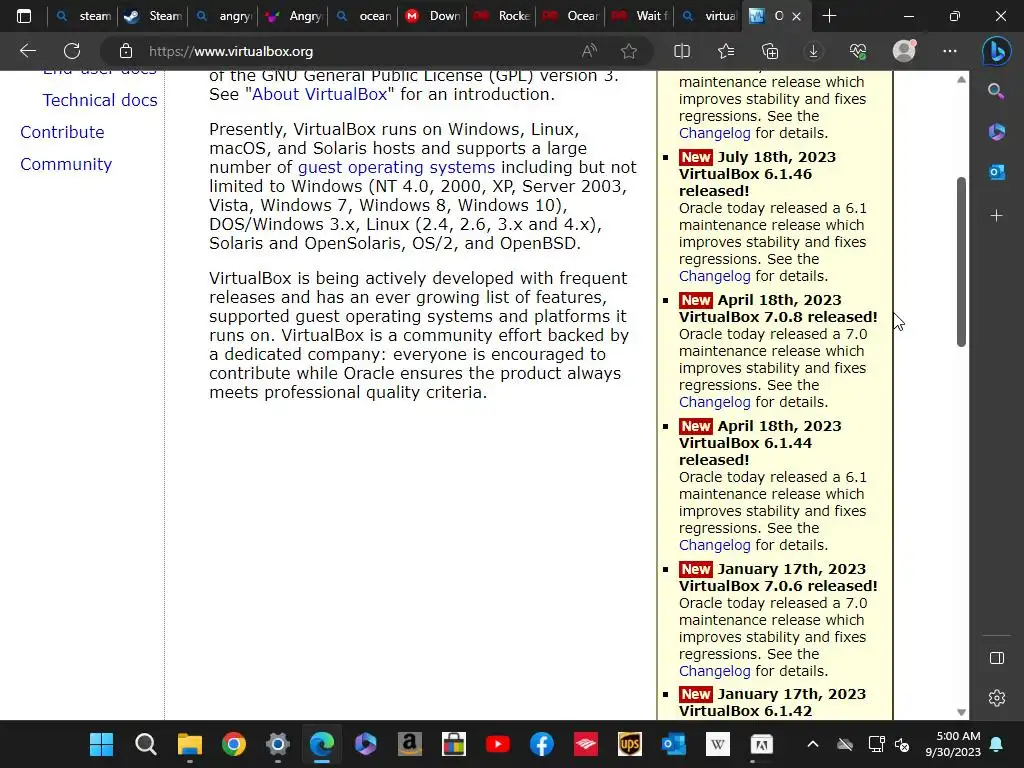Open the 'About VirtualBox' link
Viewport: 1024px width, 768px height.
320,94
